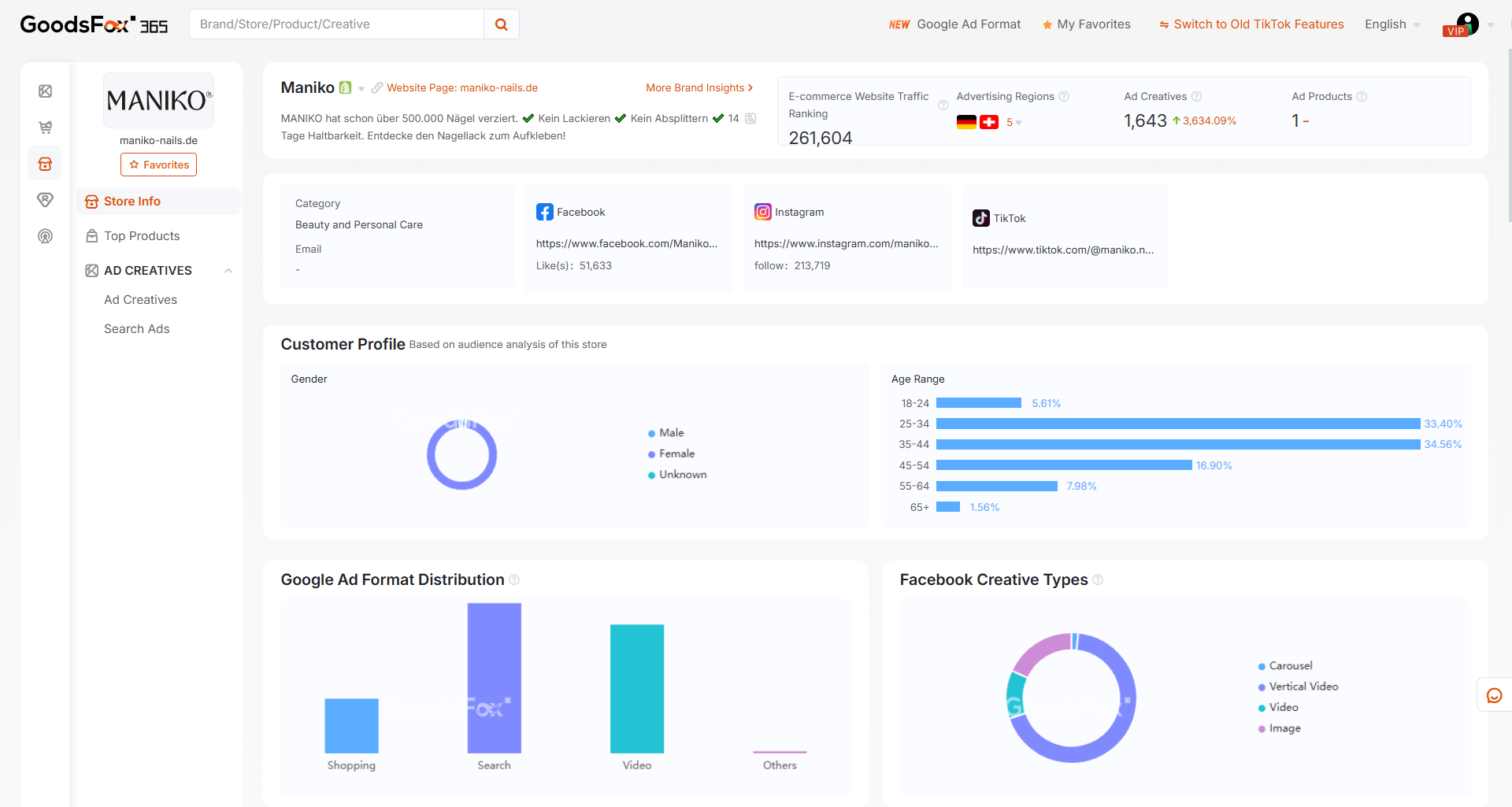Click the Germany flag icon
Viewport: 1512px width, 807px height.
click(x=966, y=122)
